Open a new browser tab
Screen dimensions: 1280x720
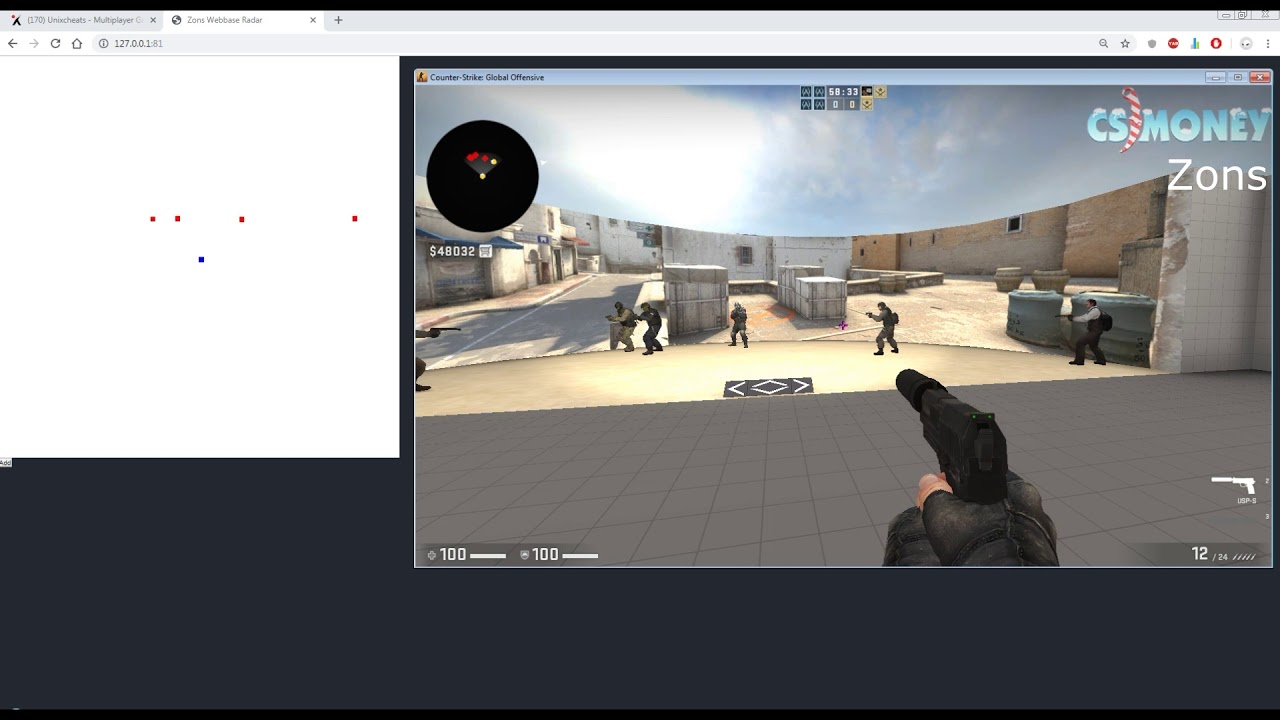[338, 20]
